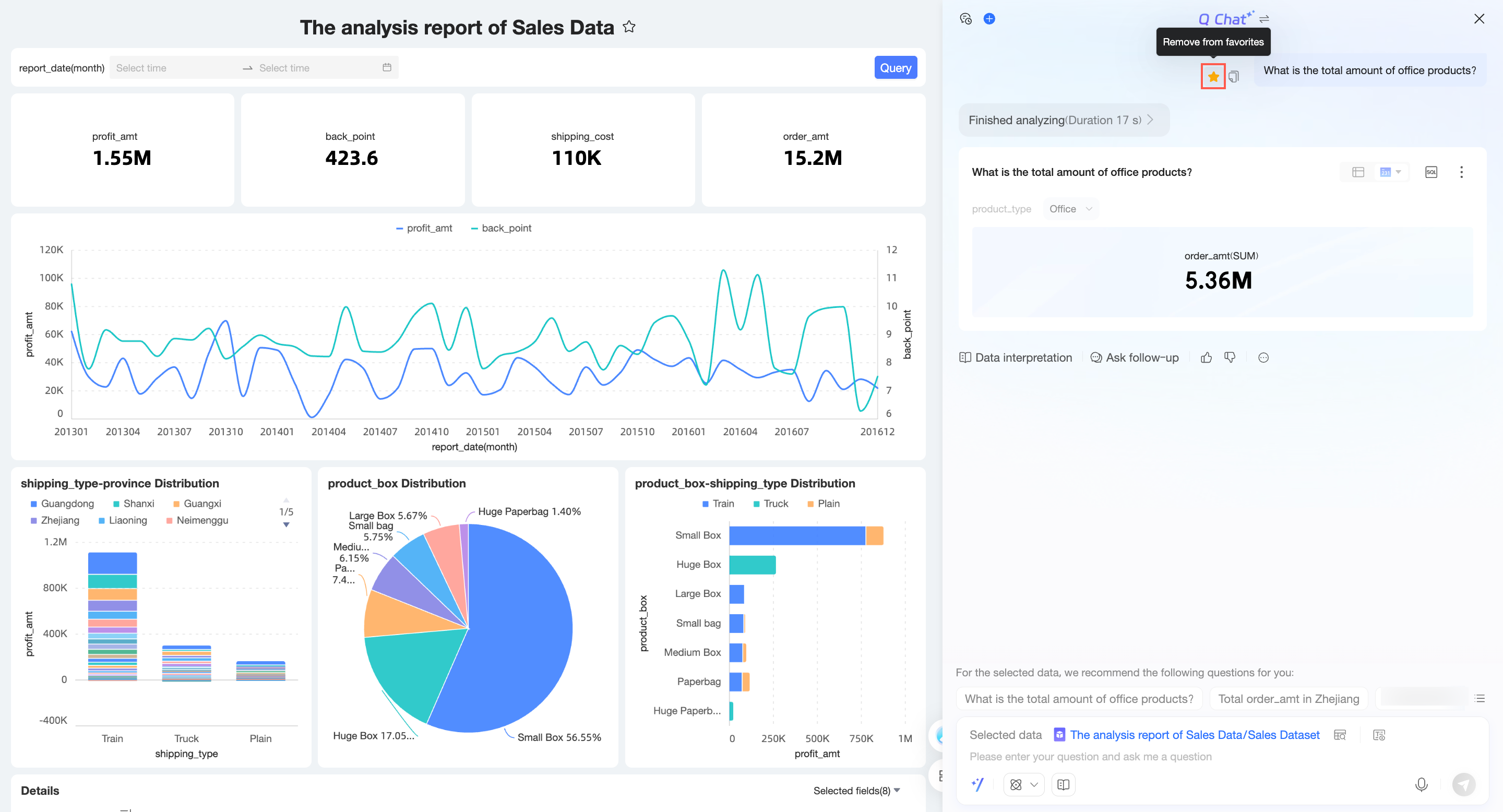Open the chat history icon

pyautogui.click(x=965, y=19)
